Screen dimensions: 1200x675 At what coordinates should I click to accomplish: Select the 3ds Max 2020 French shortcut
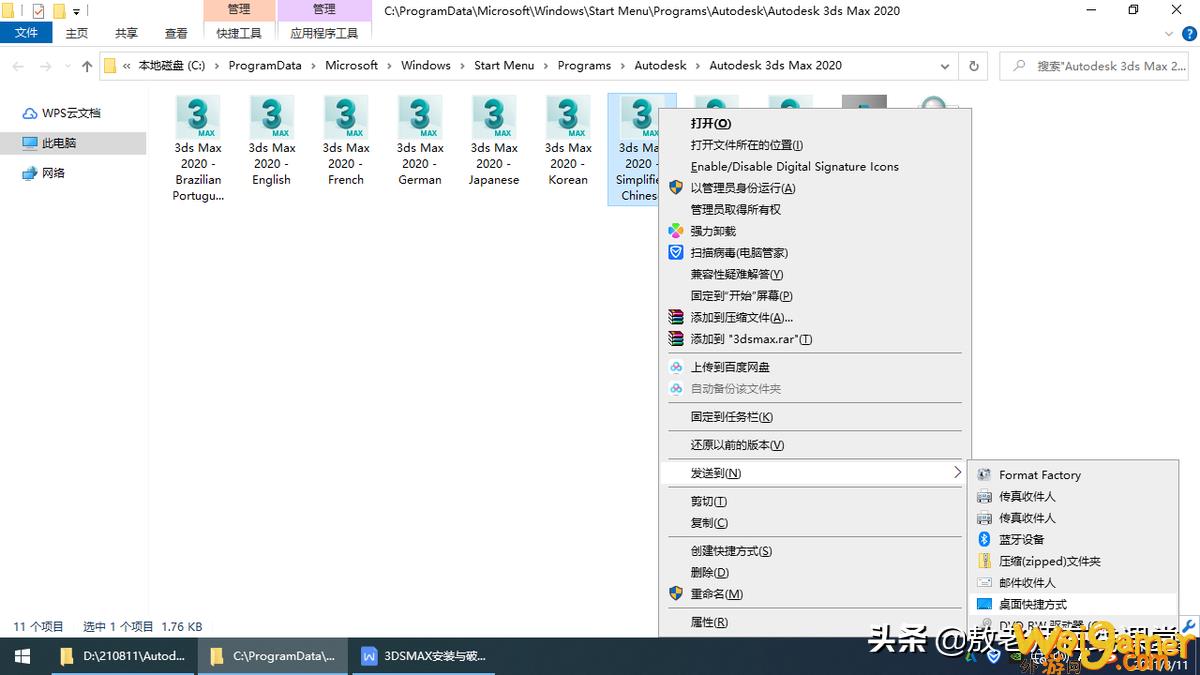click(x=346, y=141)
